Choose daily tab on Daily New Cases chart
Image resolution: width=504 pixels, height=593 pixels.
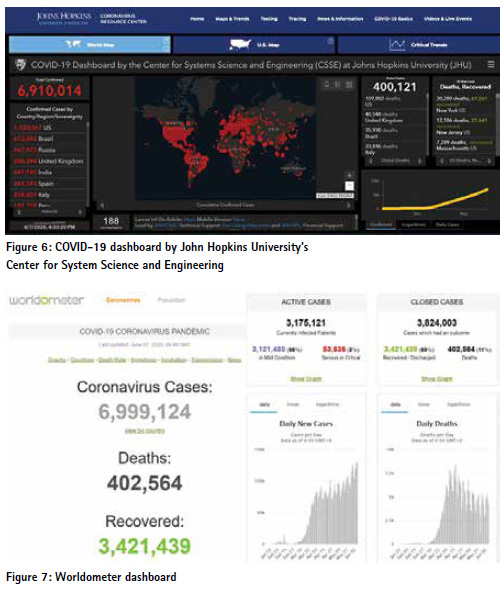[264, 405]
